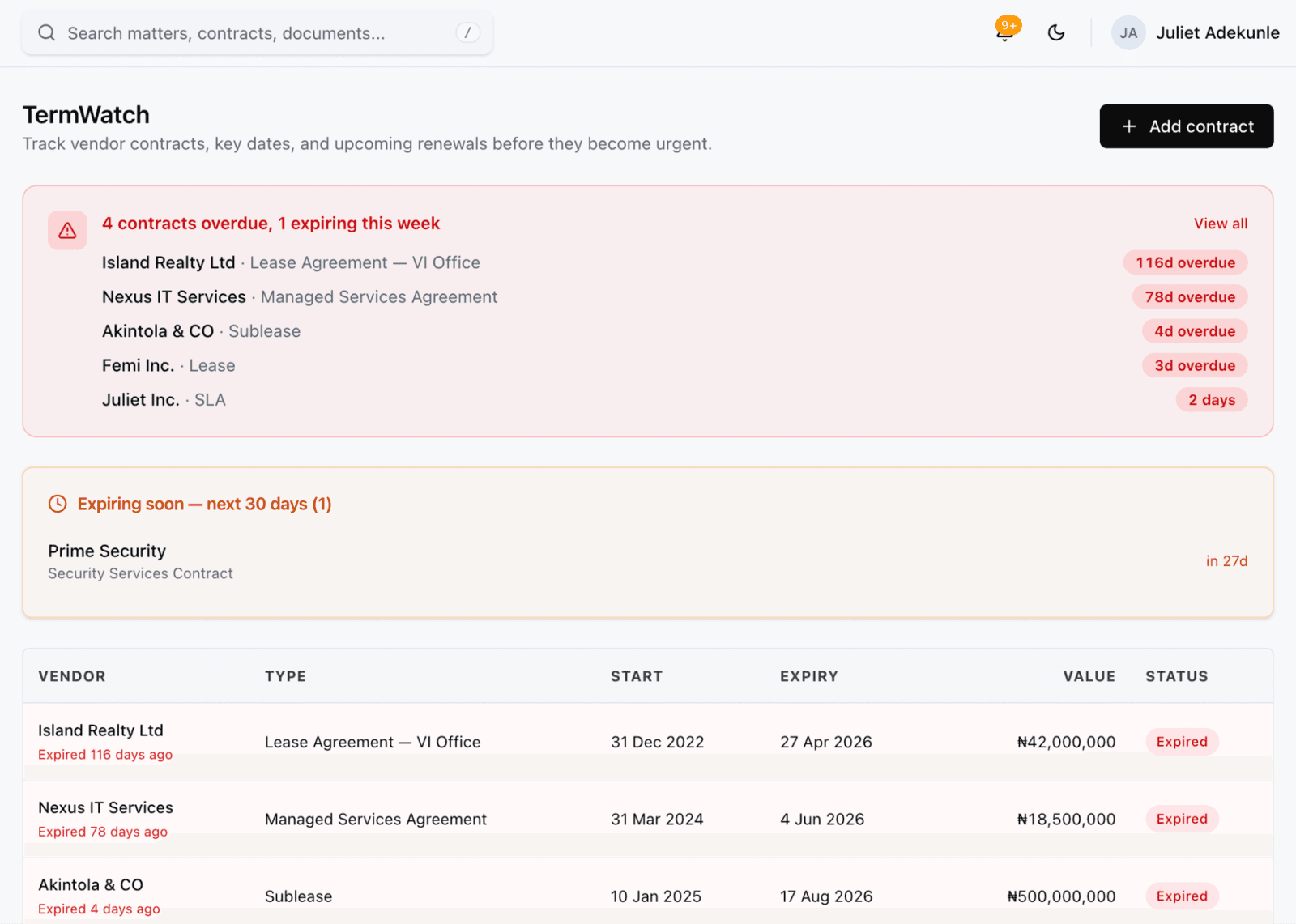Screen dimensions: 1296x924
Task: Select the Island Realty Ltd overdue alert row
Action: [674, 262]
